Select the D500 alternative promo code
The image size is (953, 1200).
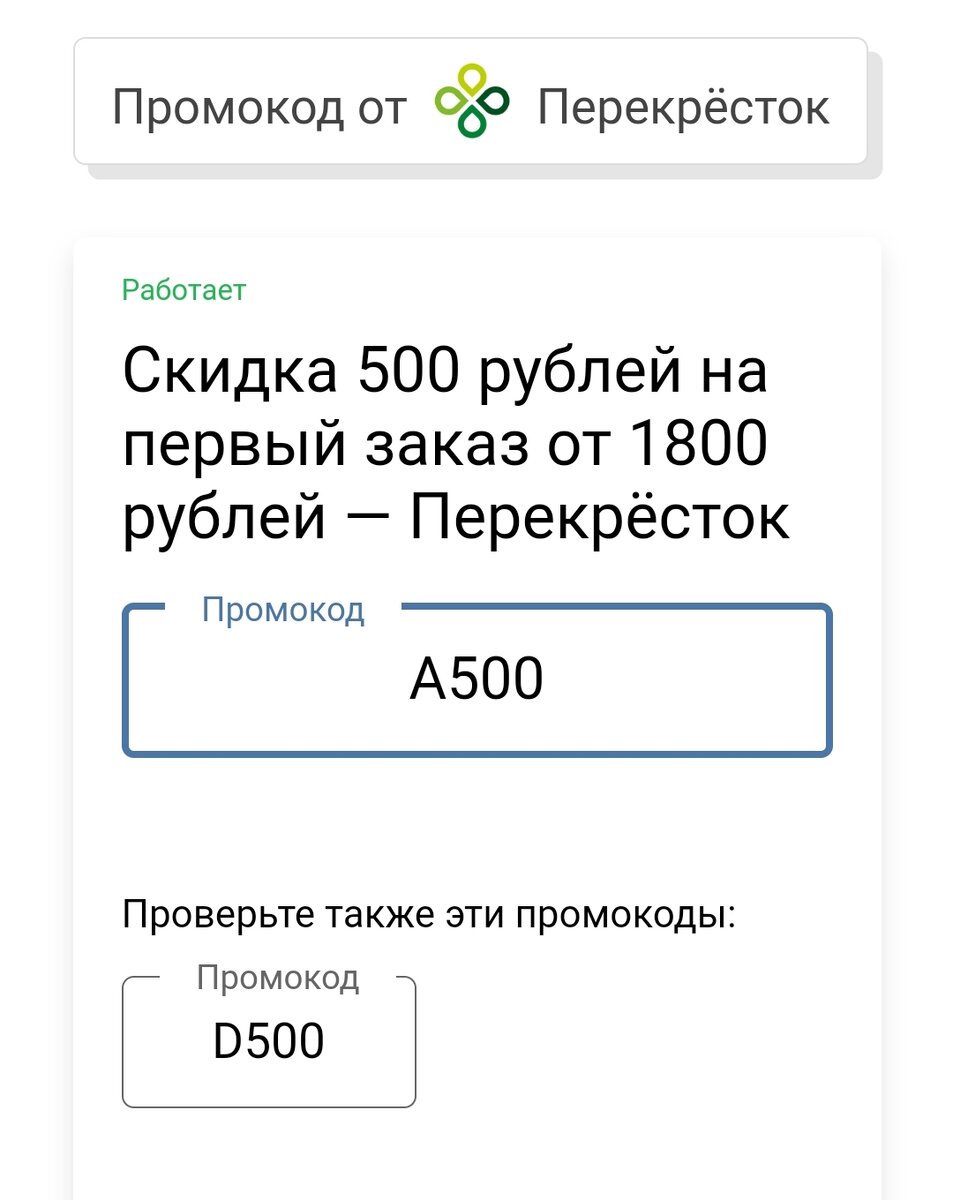269,1042
